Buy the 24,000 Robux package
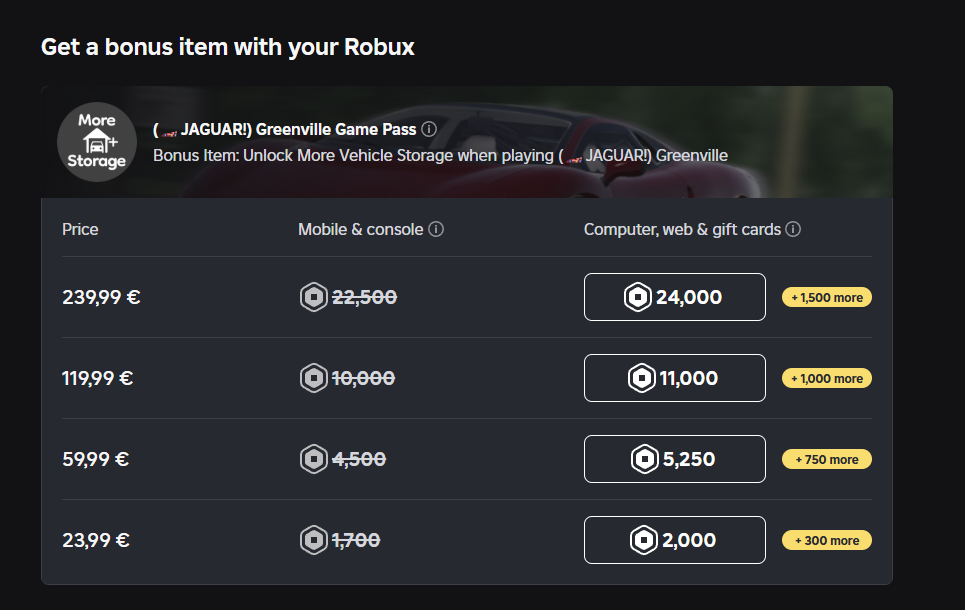The image size is (965, 610). coord(674,297)
